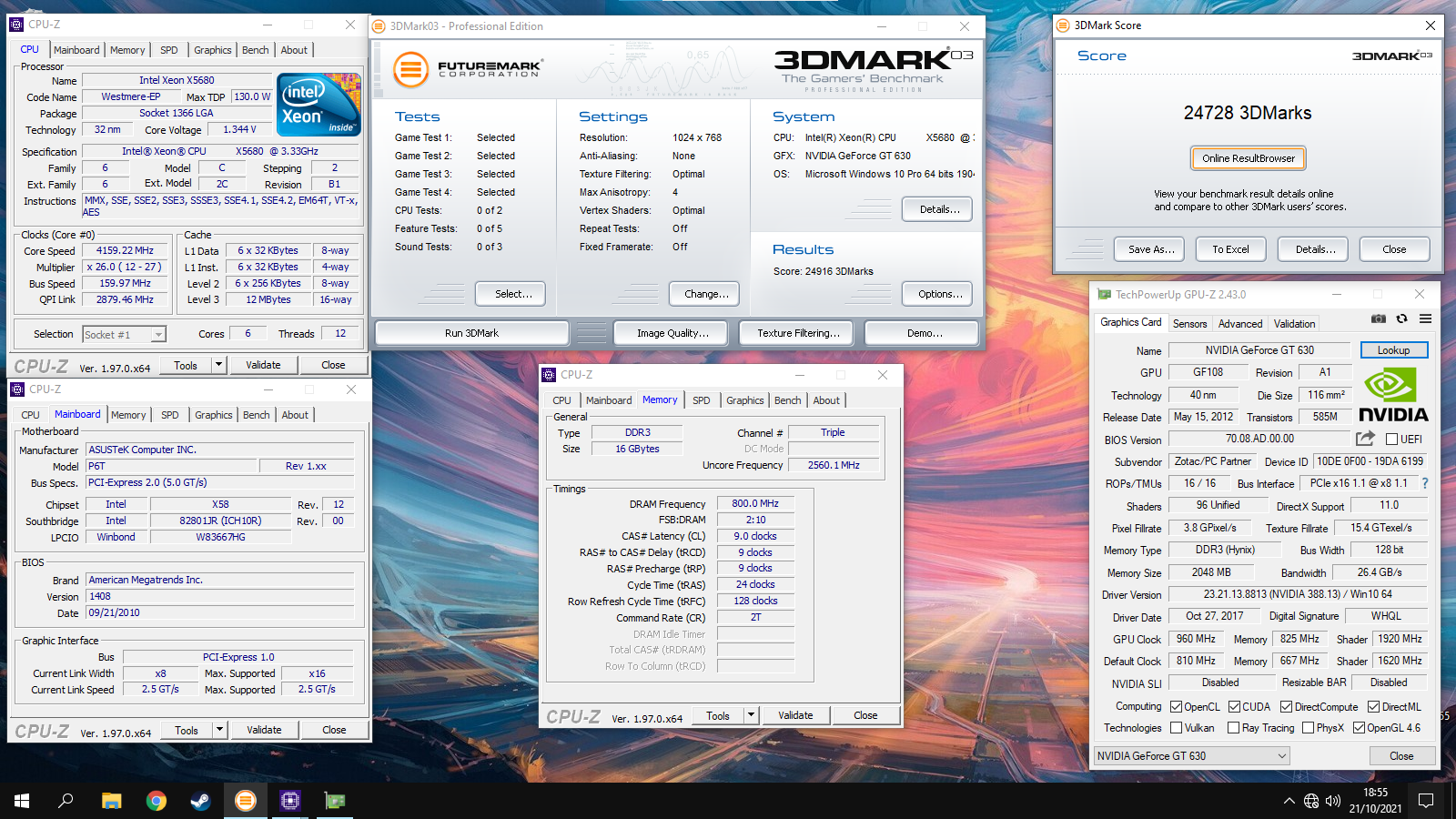Click the NVIDIA logo in GPU-Z
This screenshot has width=1456, height=819.
[1392, 395]
